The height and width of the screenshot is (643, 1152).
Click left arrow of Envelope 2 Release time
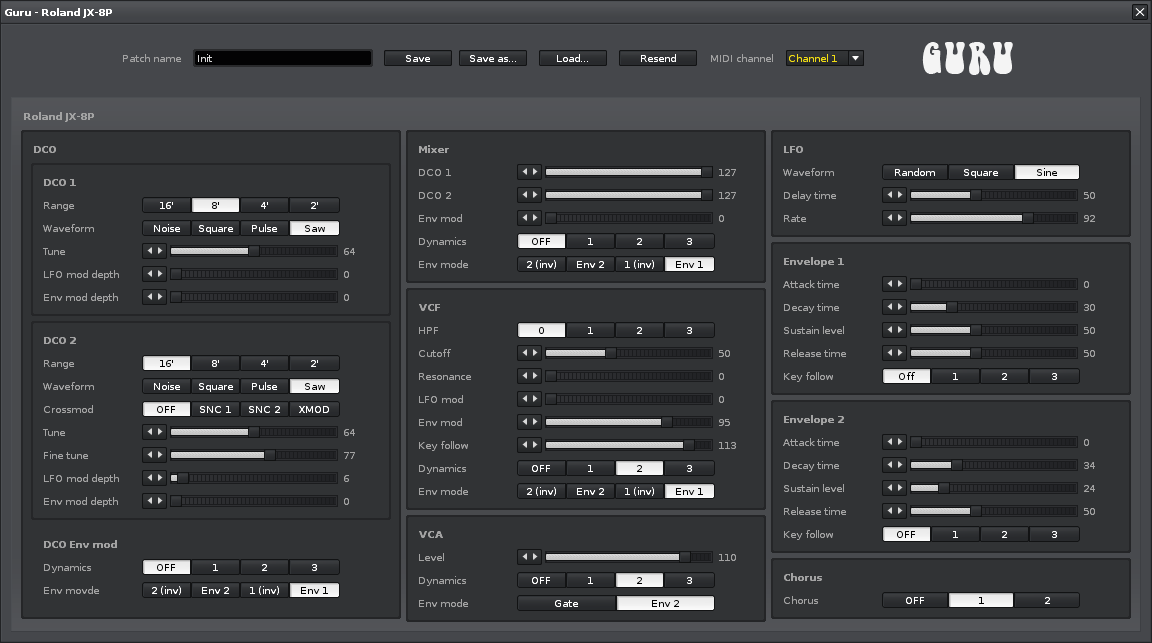coord(889,511)
